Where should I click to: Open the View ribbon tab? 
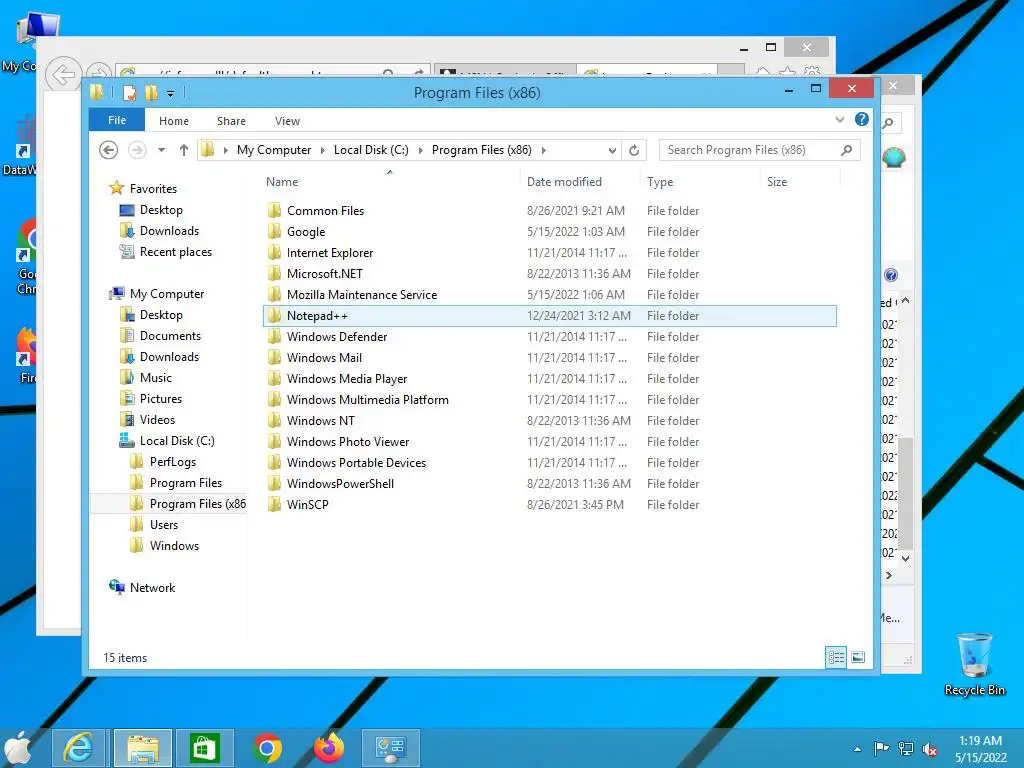pos(287,121)
